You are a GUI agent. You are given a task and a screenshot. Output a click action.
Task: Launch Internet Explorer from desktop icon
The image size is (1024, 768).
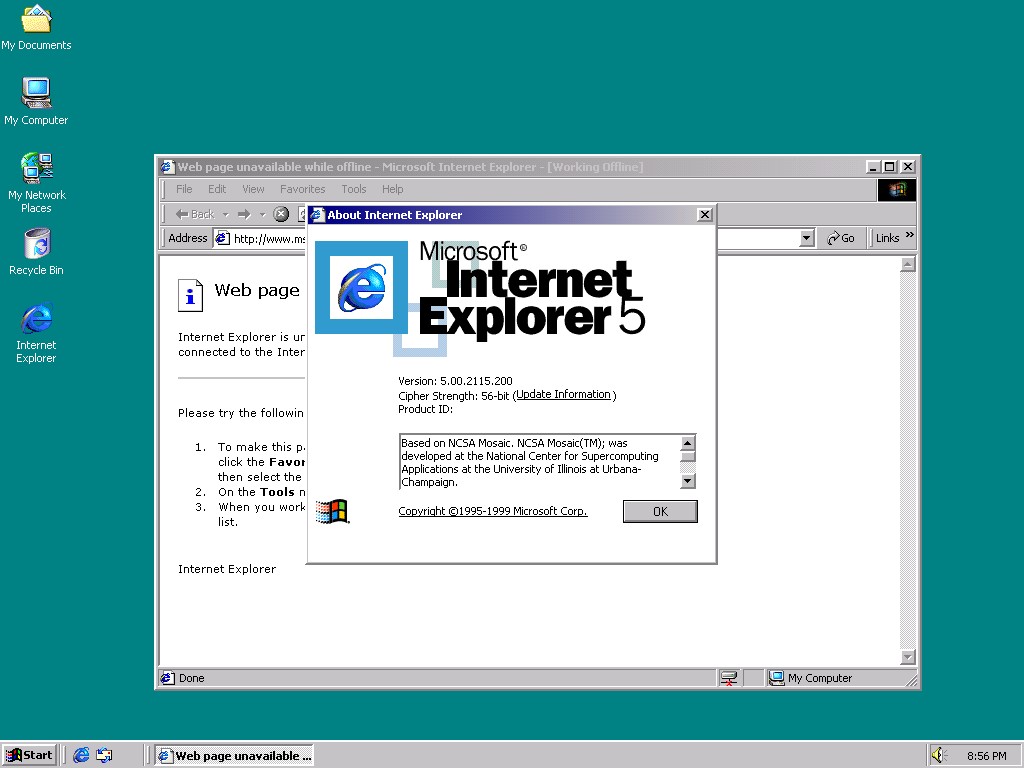37,333
